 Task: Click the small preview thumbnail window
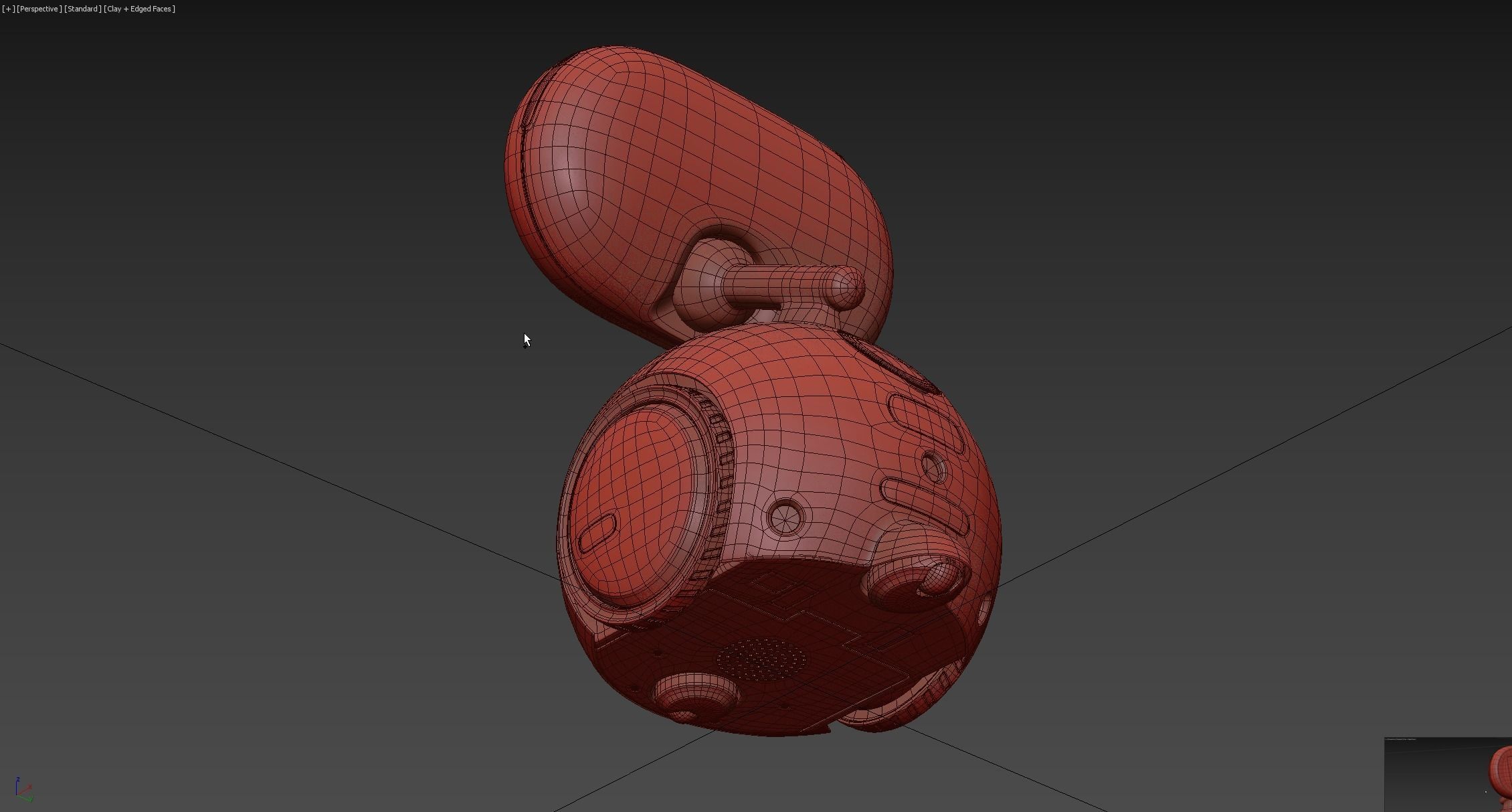pyautogui.click(x=1448, y=775)
